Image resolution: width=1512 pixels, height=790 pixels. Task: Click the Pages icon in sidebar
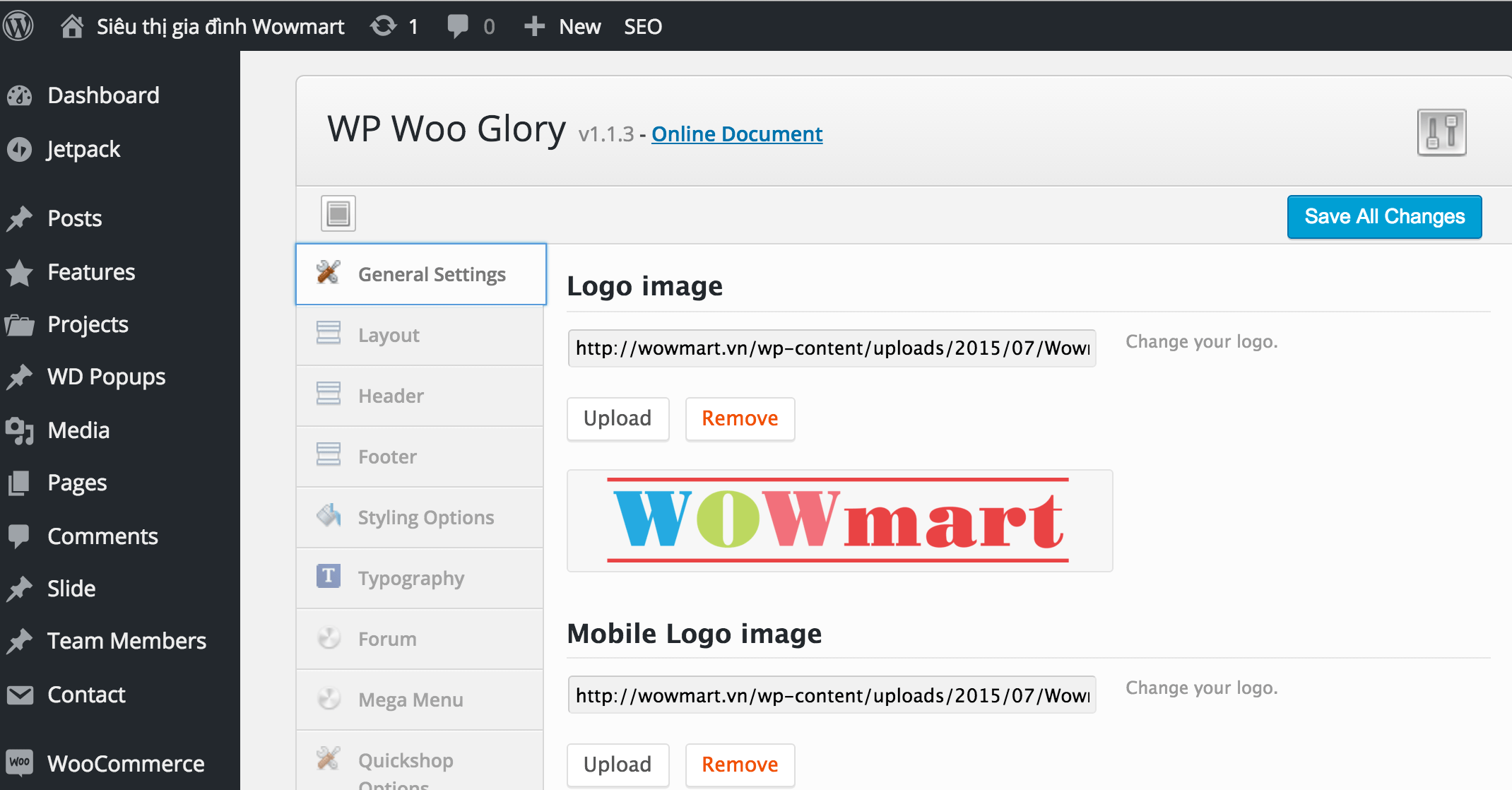pos(20,483)
